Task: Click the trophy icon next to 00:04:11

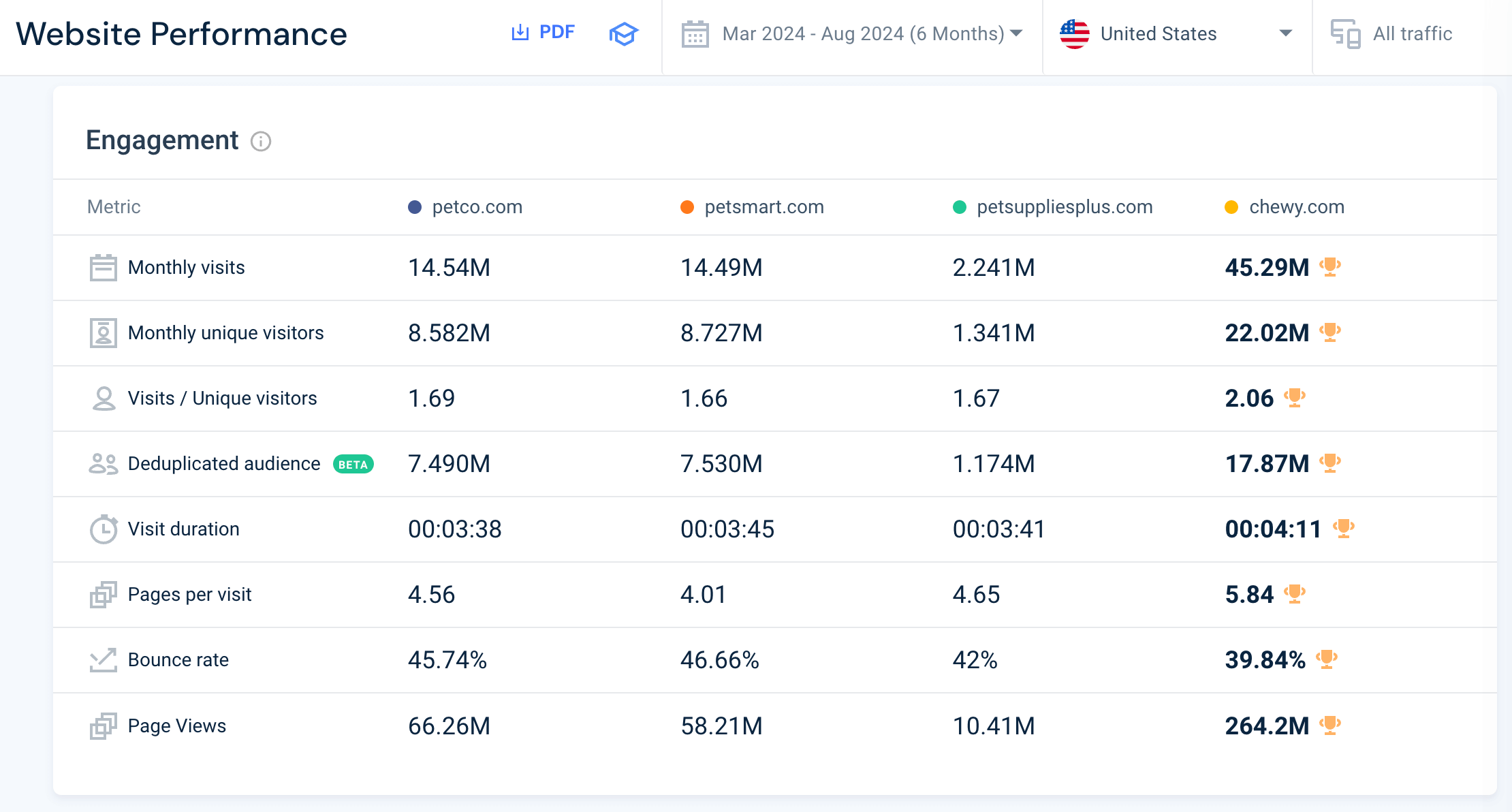Action: click(x=1343, y=528)
